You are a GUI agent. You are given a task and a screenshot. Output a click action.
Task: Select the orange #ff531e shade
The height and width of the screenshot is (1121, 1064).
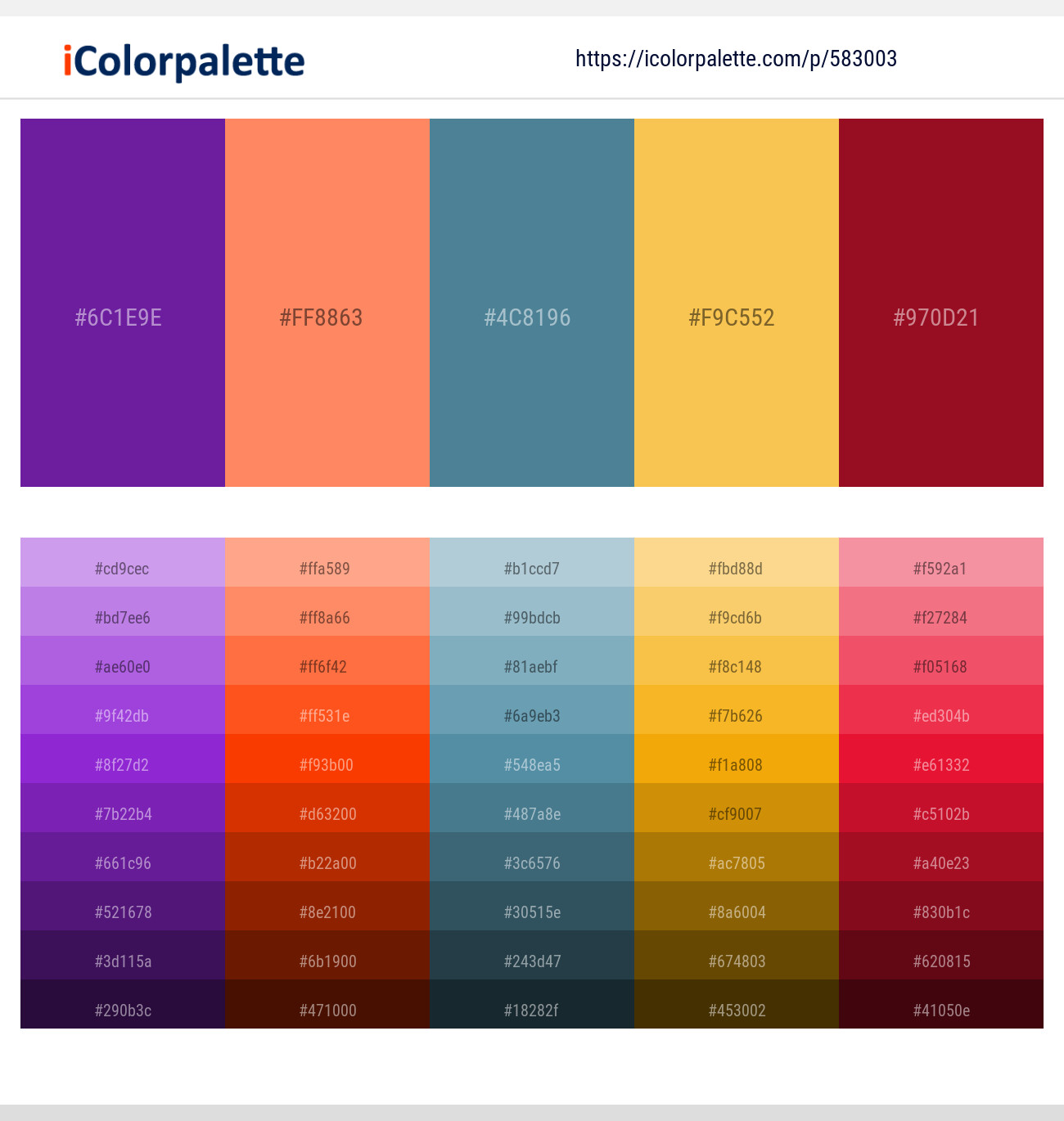[x=327, y=716]
